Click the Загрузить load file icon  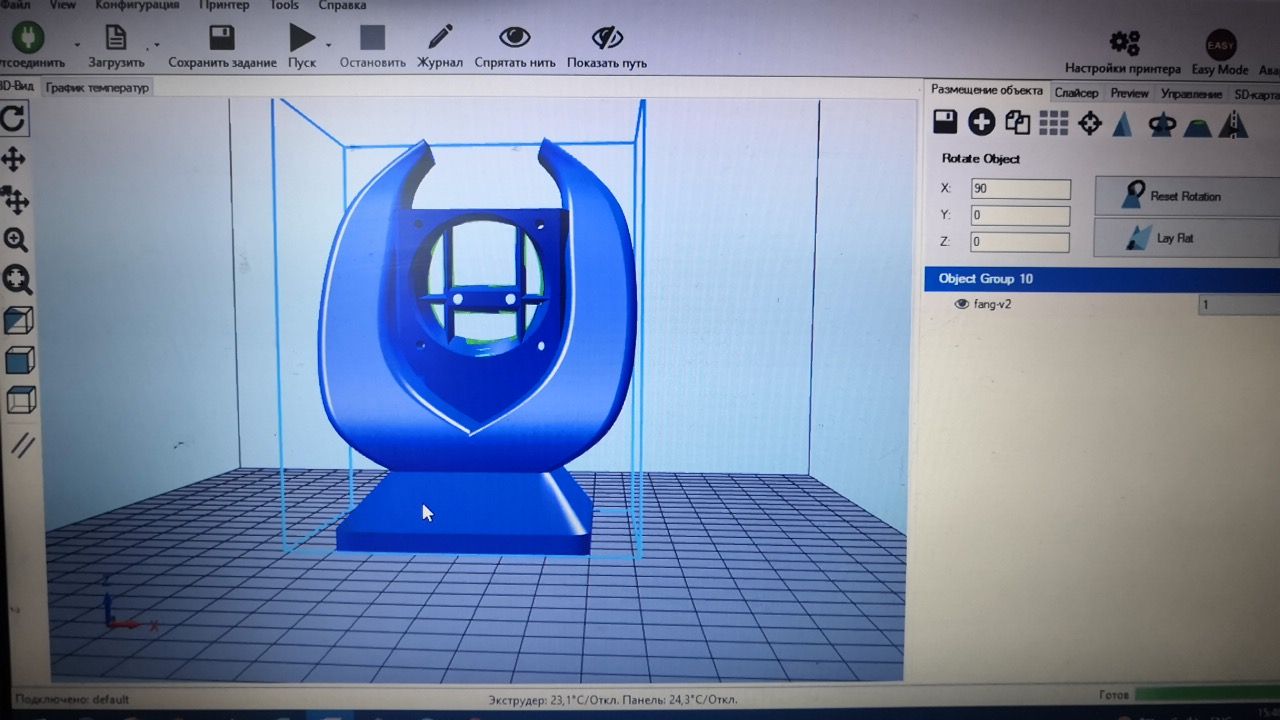117,38
